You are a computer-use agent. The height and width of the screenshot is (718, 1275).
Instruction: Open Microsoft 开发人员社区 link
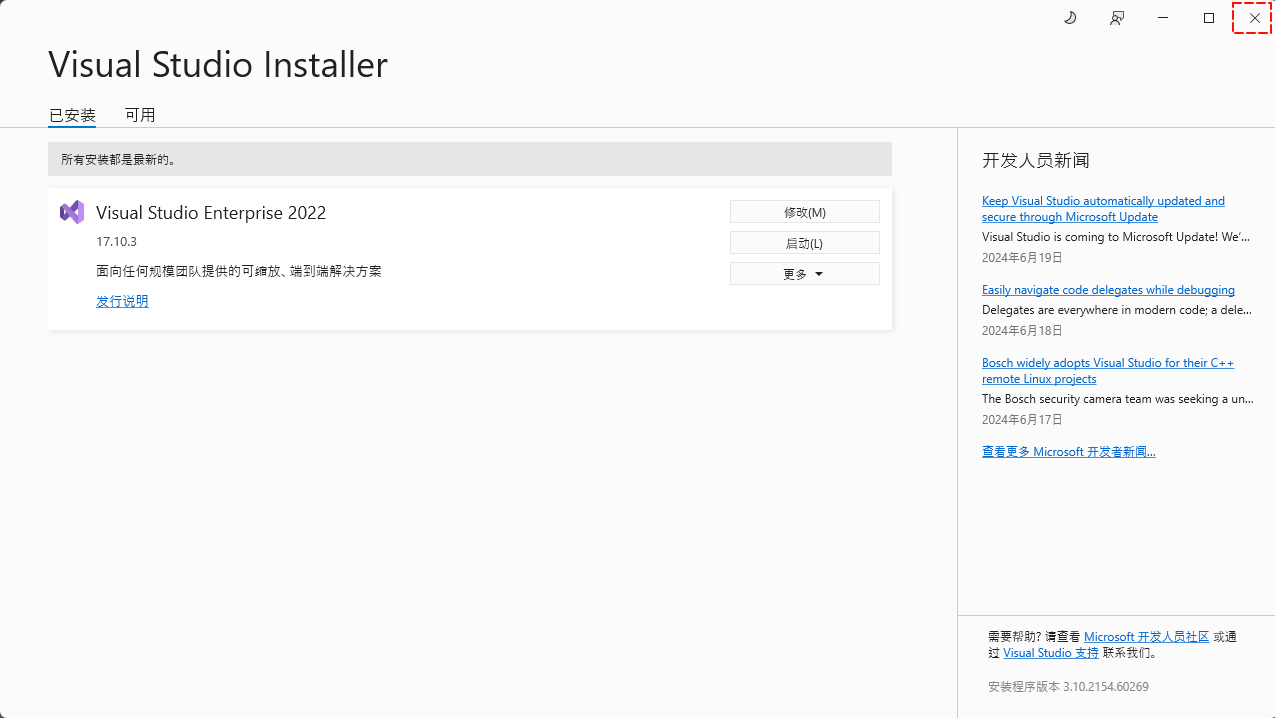1146,637
